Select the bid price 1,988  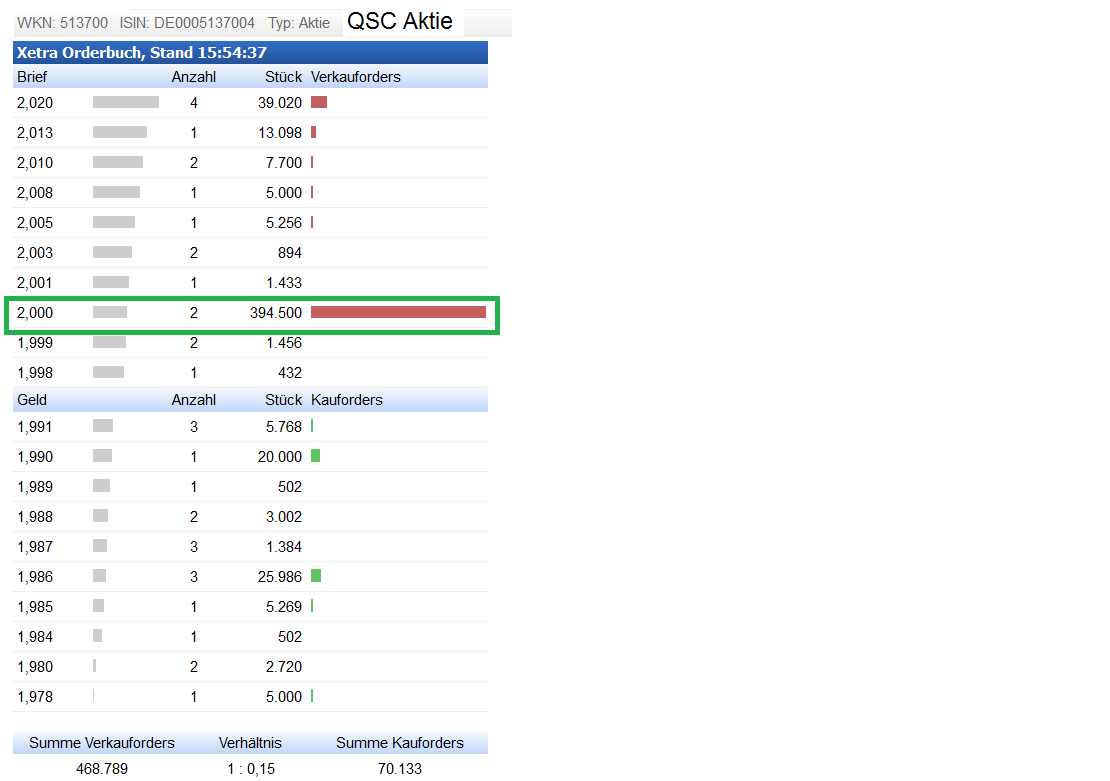pos(35,517)
